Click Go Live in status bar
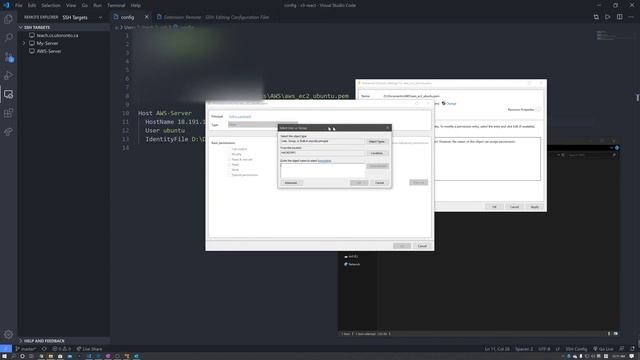This screenshot has height=360, width=640. (603, 349)
